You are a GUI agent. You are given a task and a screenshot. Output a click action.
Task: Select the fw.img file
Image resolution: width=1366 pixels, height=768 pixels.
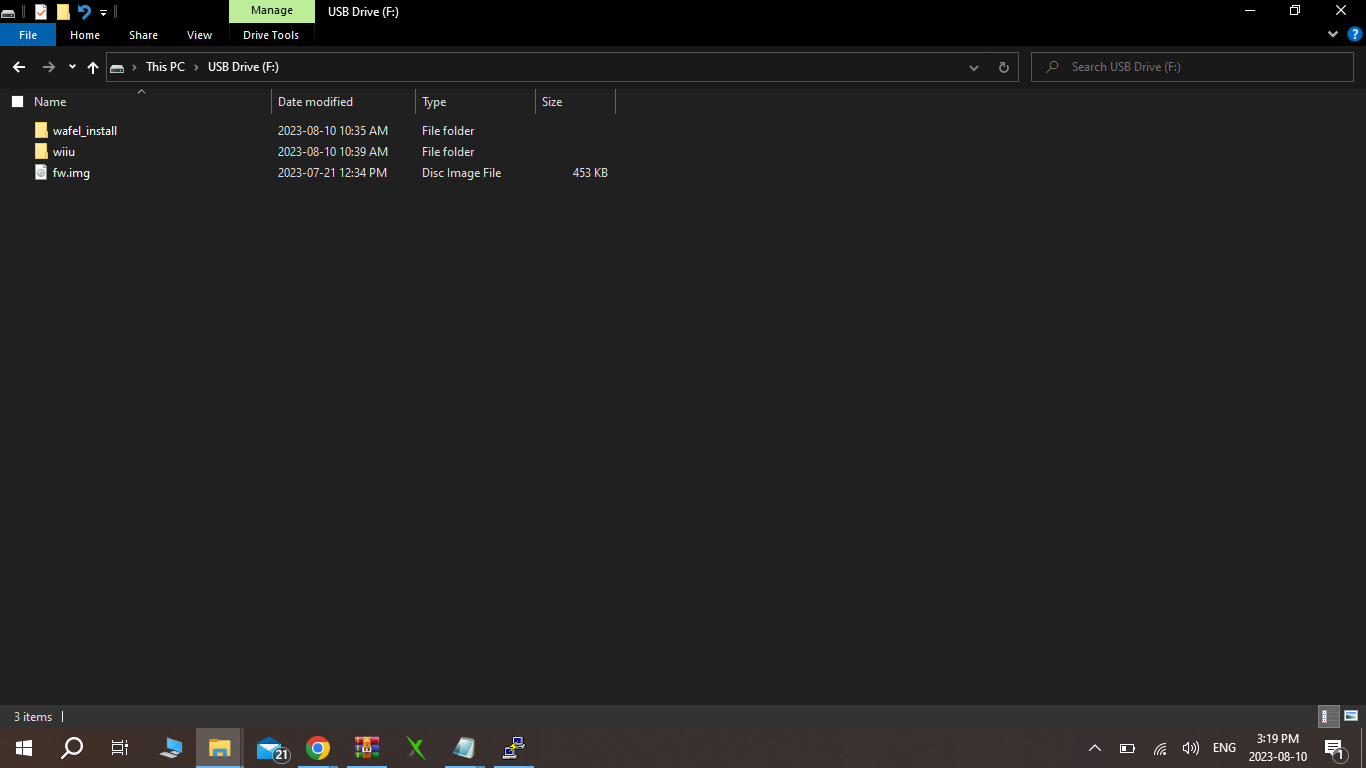[x=71, y=173]
